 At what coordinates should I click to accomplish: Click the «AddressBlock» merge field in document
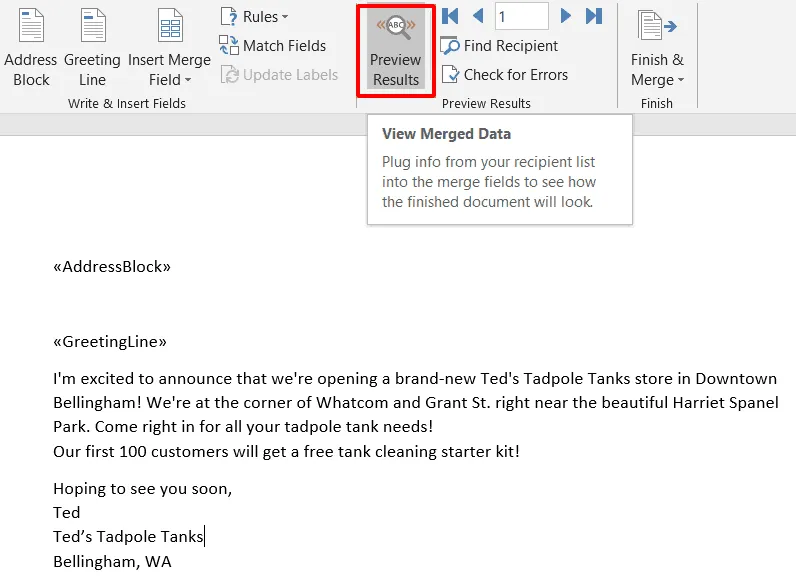point(112,267)
